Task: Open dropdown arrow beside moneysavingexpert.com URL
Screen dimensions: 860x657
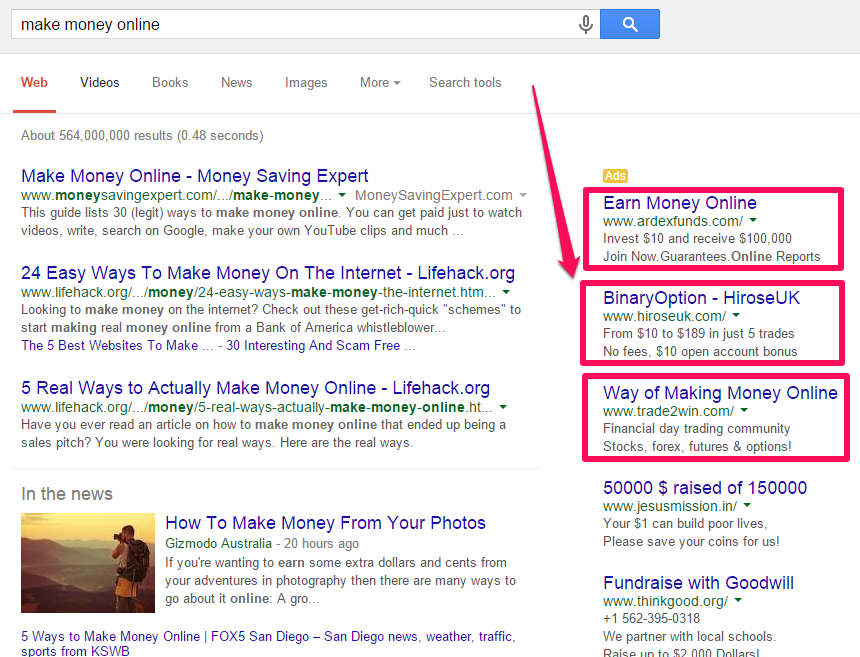Action: [x=342, y=195]
